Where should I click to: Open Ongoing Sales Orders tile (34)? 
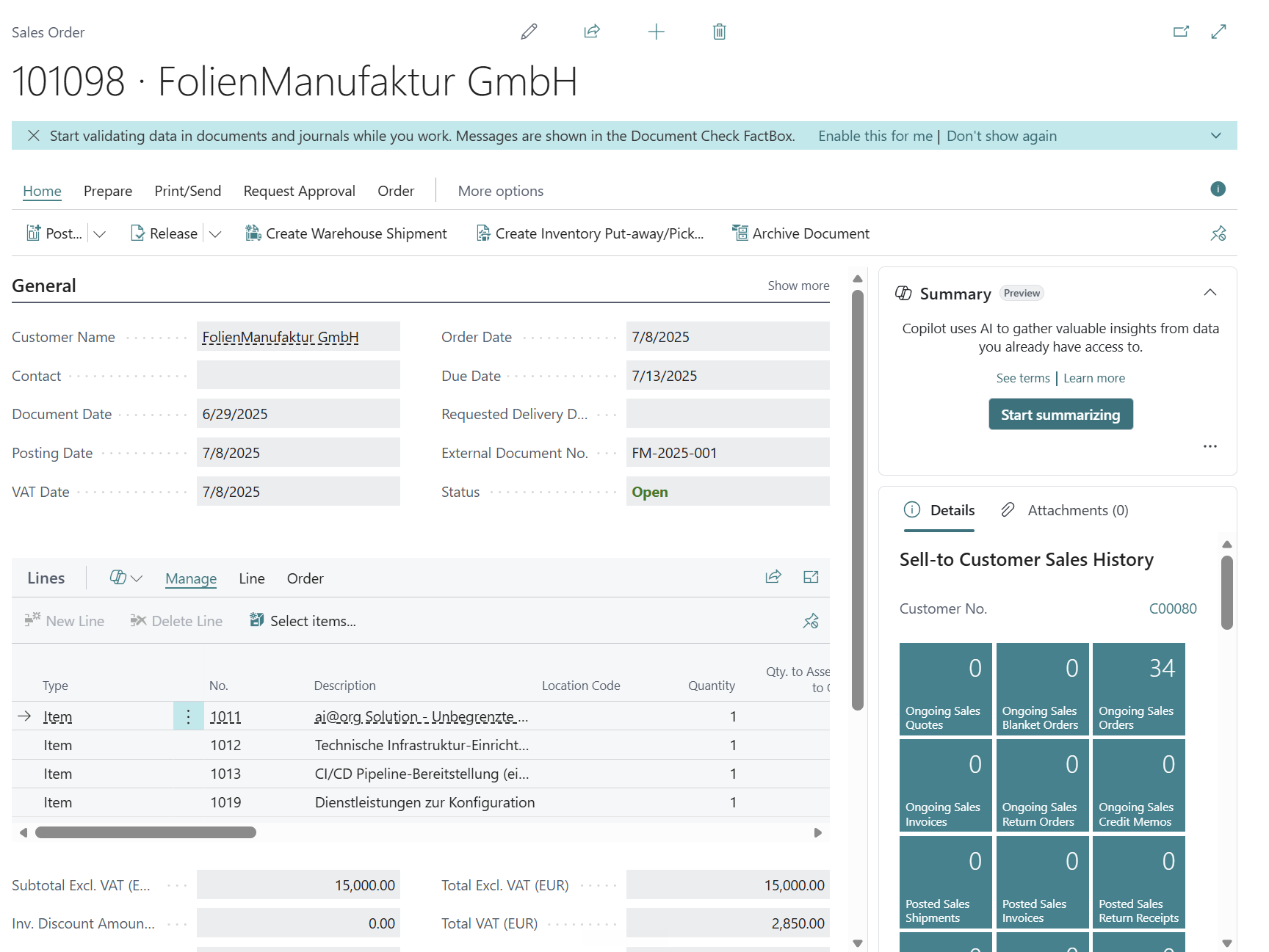coord(1139,689)
